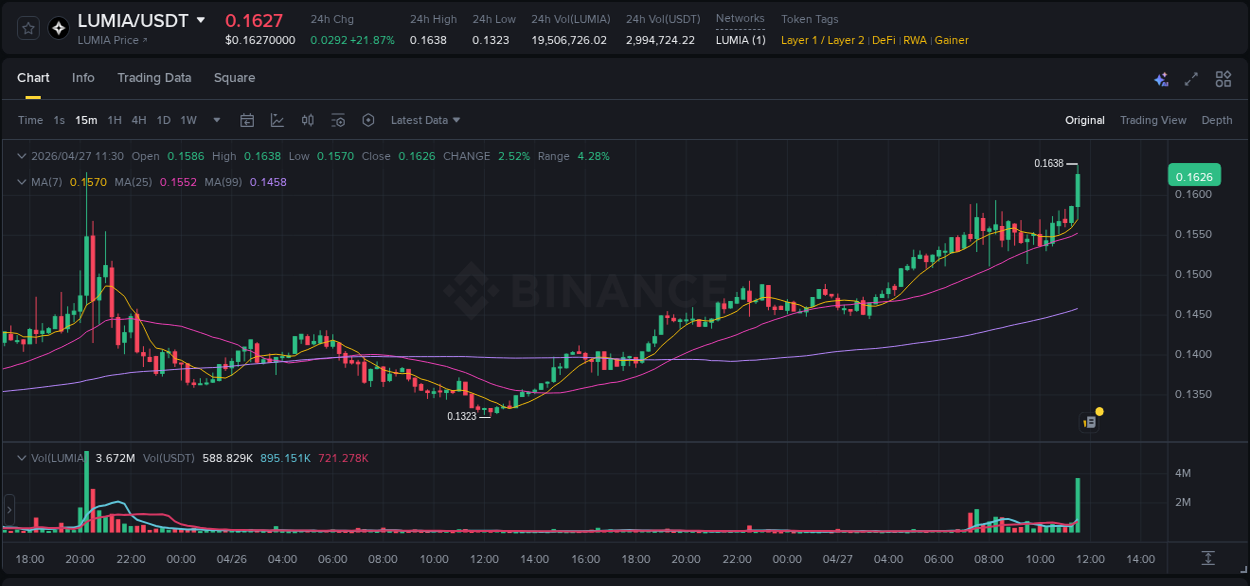Click the 24h change +21.87% value
The height and width of the screenshot is (586, 1250).
[371, 40]
